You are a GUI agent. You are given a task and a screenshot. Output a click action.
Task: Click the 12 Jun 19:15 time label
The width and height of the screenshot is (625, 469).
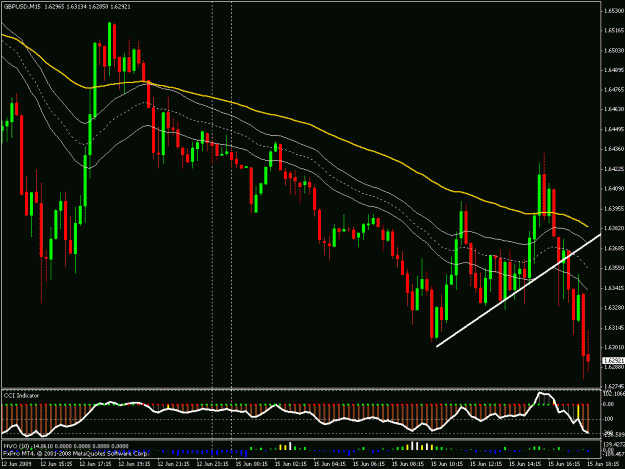click(134, 464)
